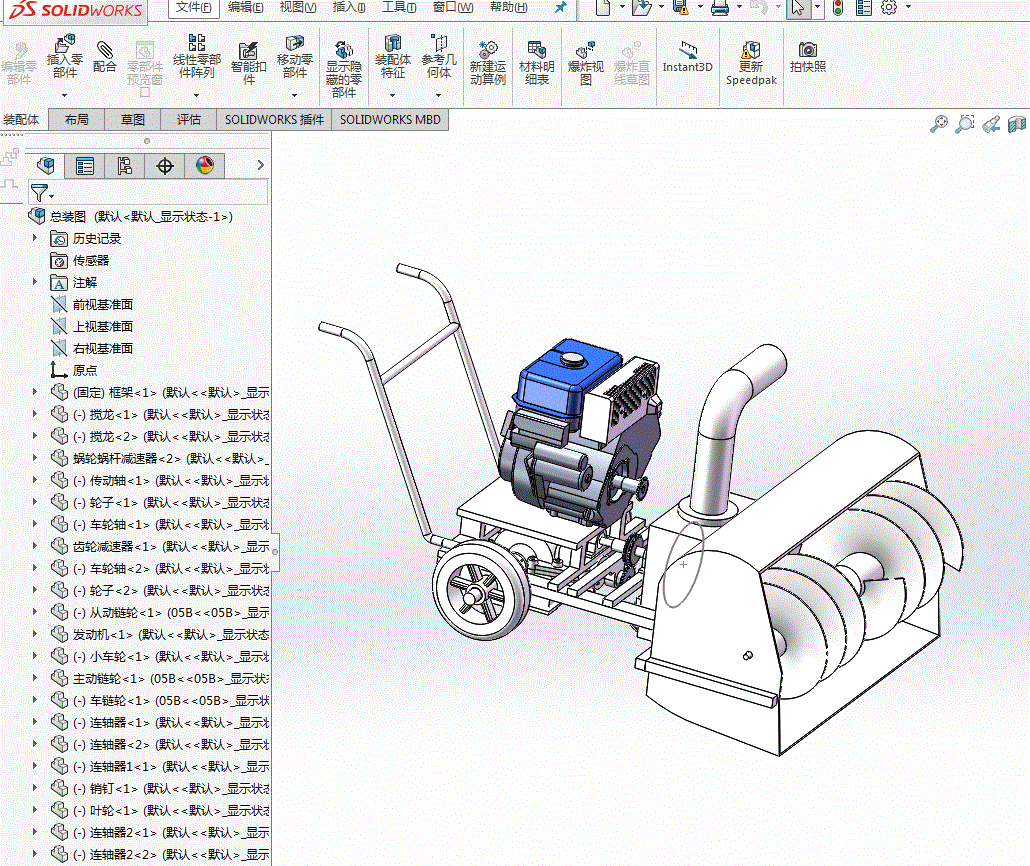Click the 新建运动算例 button
1030x866 pixels.
pos(488,49)
